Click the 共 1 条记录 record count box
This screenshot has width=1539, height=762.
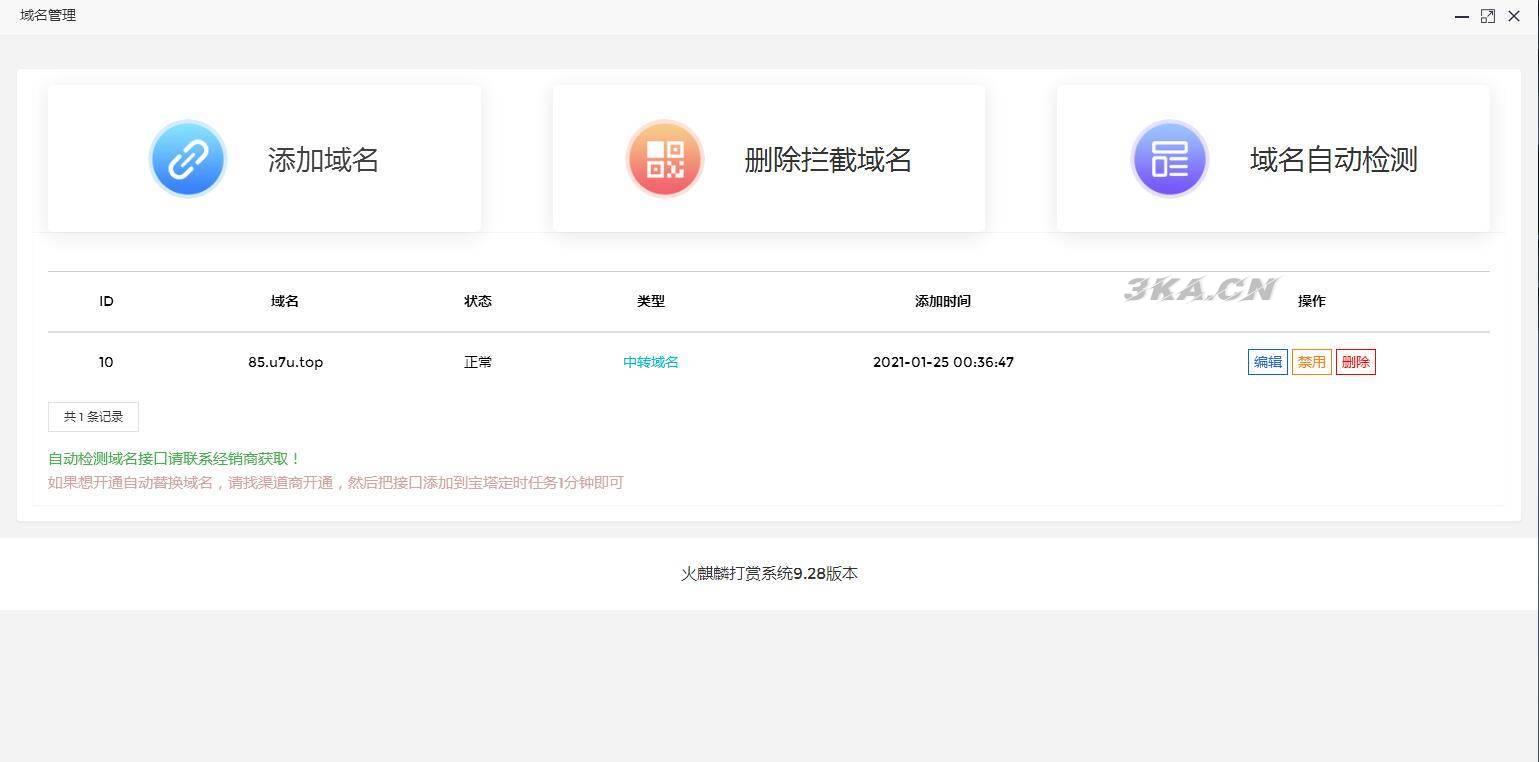point(93,417)
